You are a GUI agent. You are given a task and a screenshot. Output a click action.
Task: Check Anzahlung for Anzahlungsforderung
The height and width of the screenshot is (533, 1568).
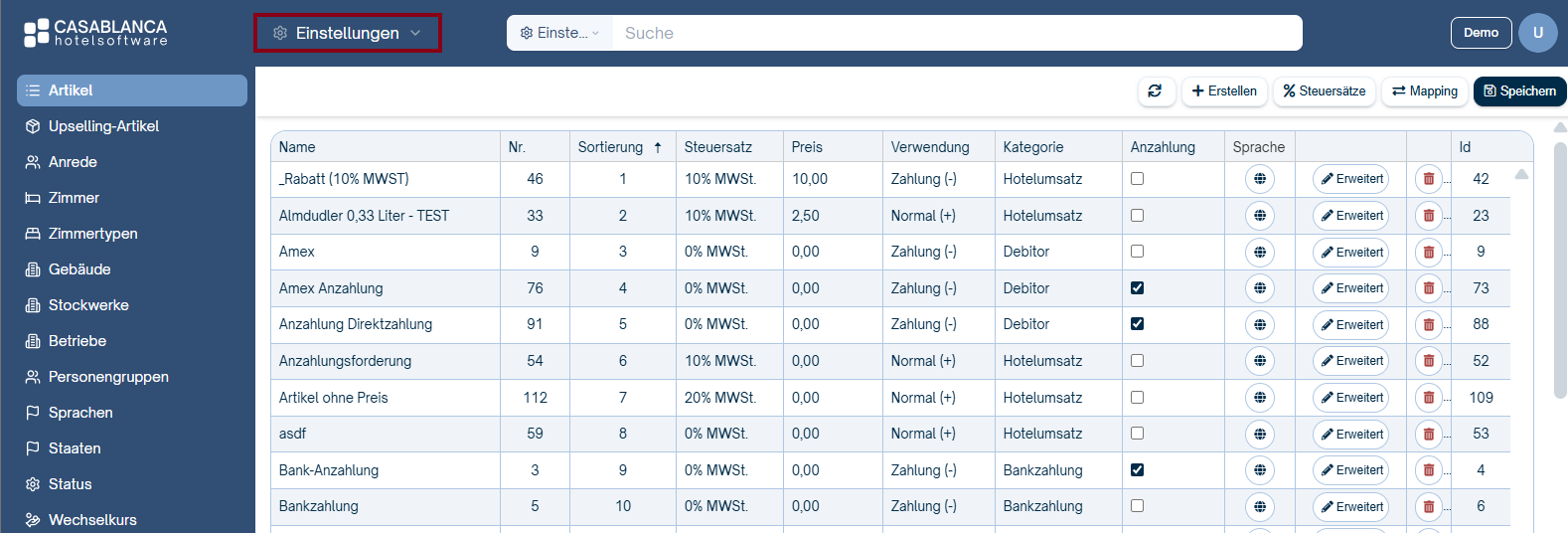click(1137, 361)
